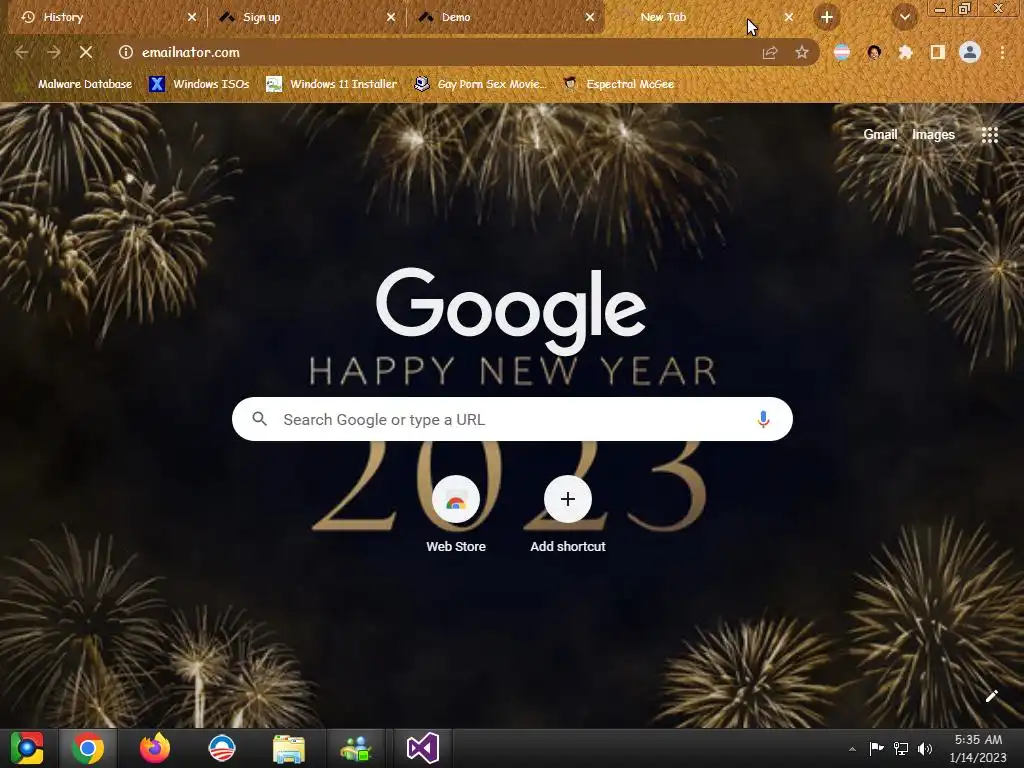This screenshot has width=1024, height=768.
Task: Open Google Chrome from taskbar
Action: pyautogui.click(x=88, y=748)
